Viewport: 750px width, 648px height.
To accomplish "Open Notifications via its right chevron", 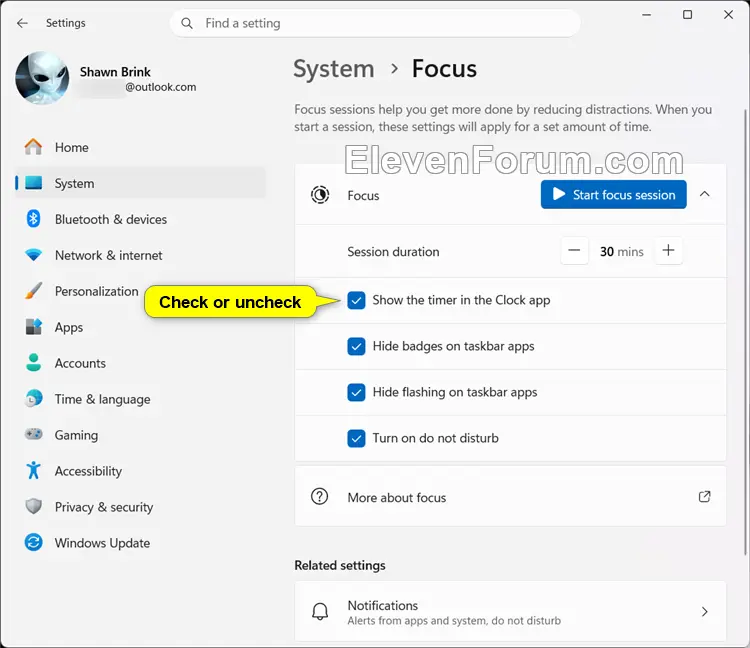I will tap(705, 611).
